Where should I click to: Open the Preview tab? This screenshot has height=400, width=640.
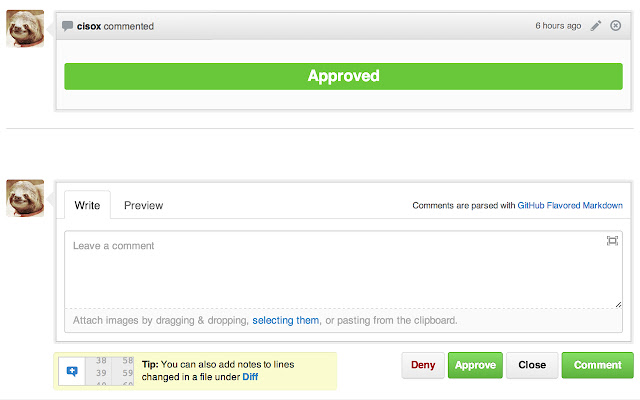tap(143, 205)
